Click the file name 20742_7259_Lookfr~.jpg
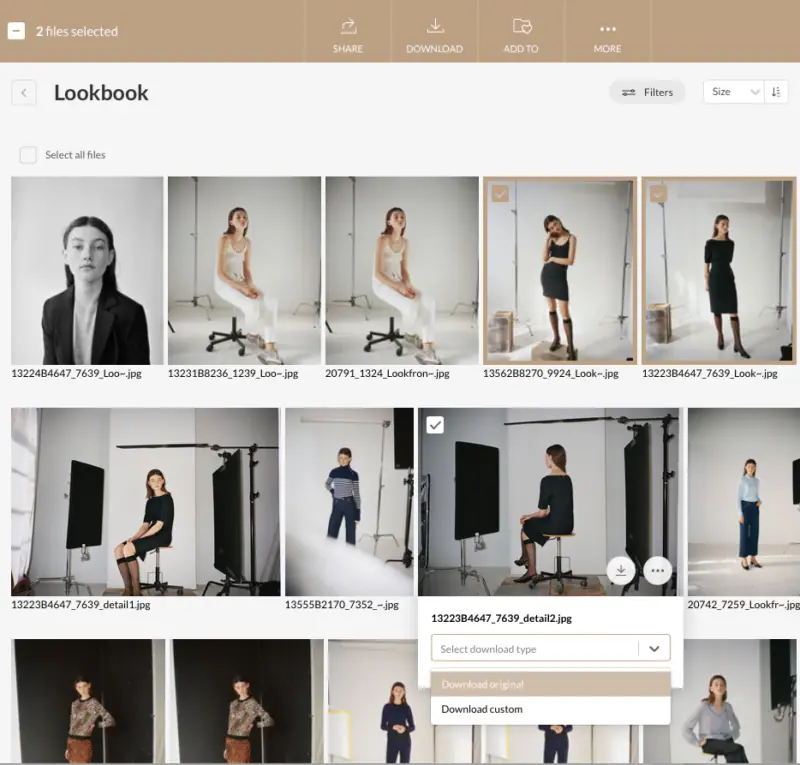The image size is (800, 765). (x=744, y=605)
